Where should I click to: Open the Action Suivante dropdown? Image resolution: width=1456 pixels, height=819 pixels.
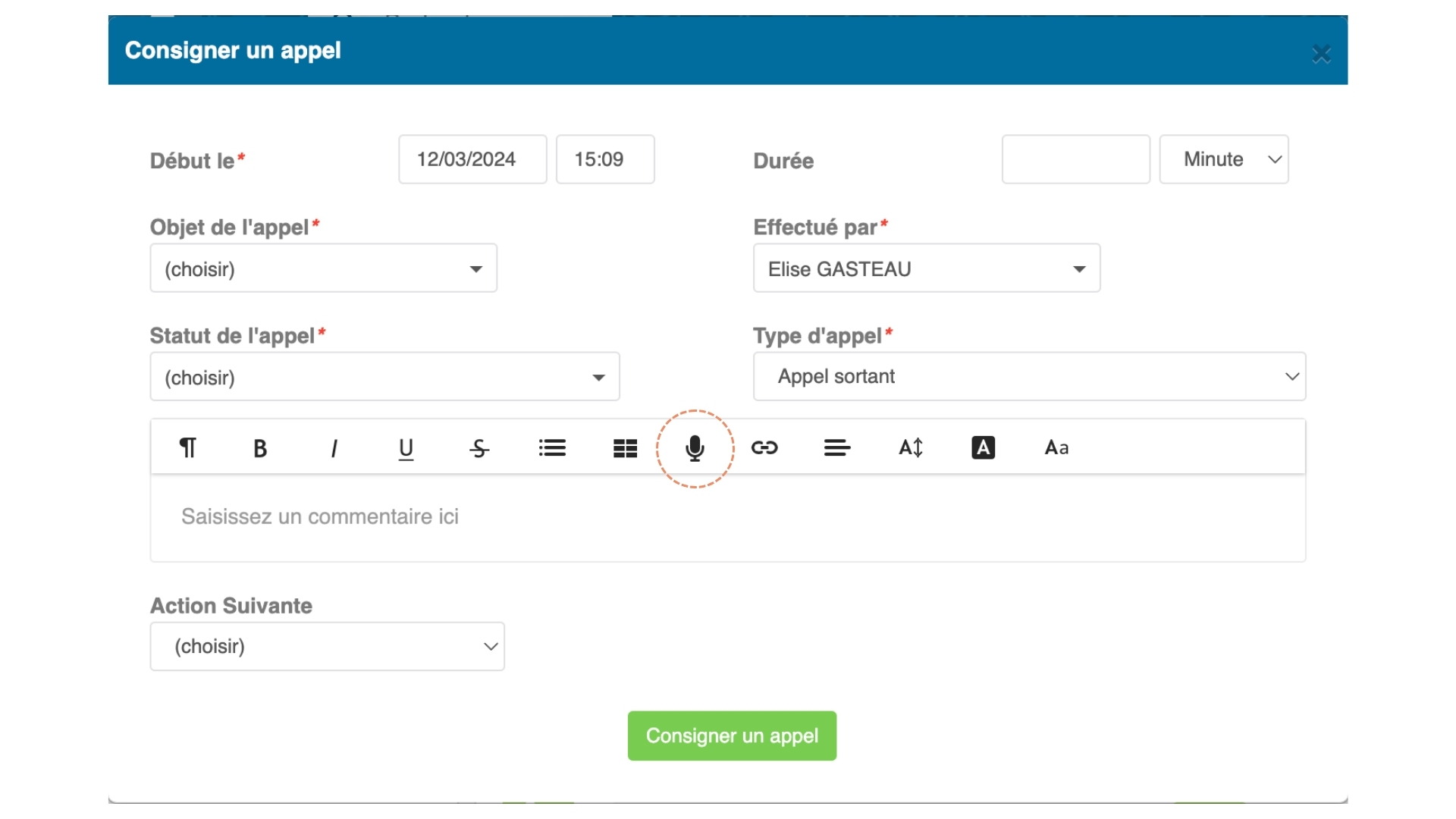328,646
